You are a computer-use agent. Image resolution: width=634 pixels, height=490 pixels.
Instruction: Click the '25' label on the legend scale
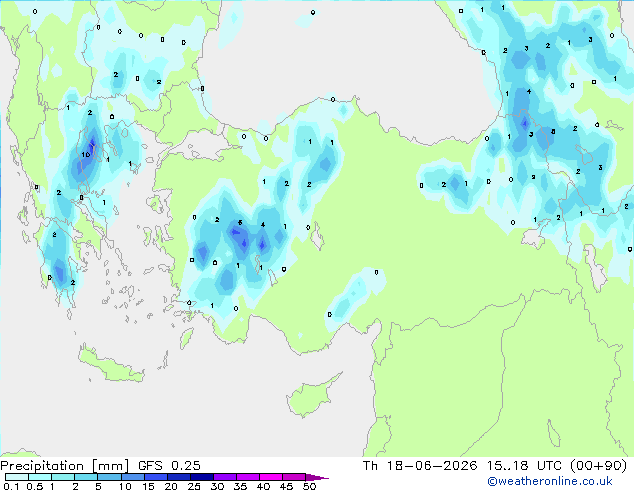pyautogui.click(x=194, y=486)
